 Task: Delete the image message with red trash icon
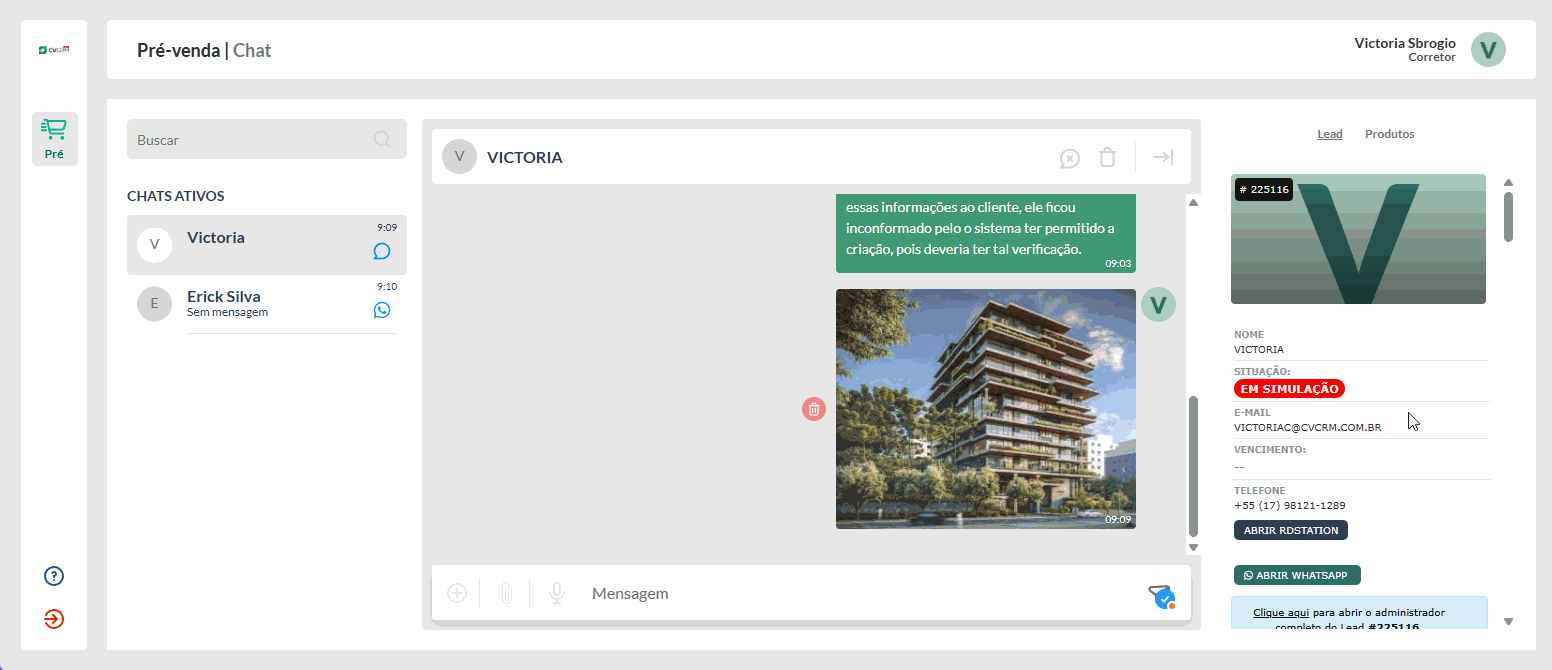click(814, 408)
